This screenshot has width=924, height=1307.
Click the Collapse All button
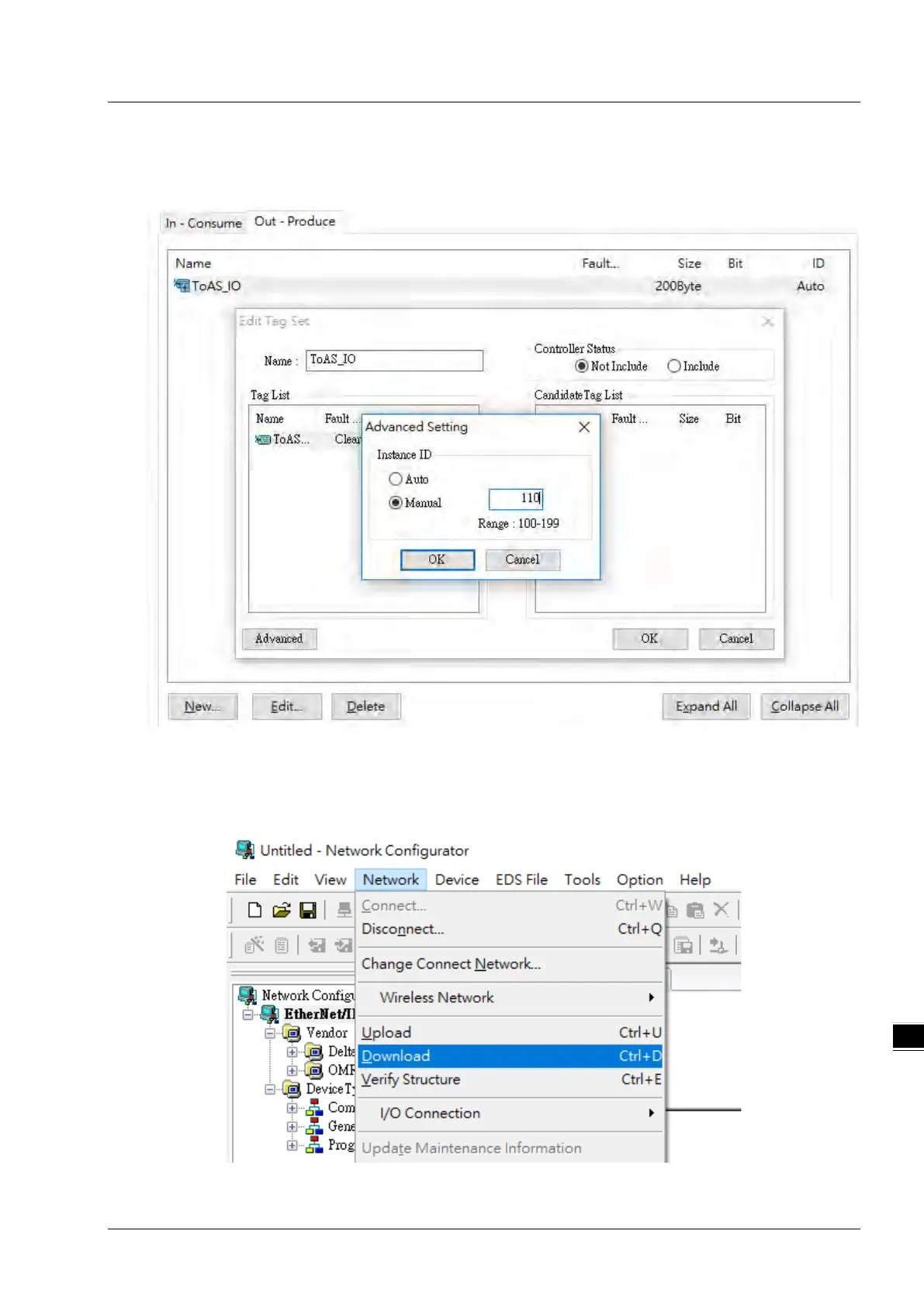pyautogui.click(x=805, y=706)
